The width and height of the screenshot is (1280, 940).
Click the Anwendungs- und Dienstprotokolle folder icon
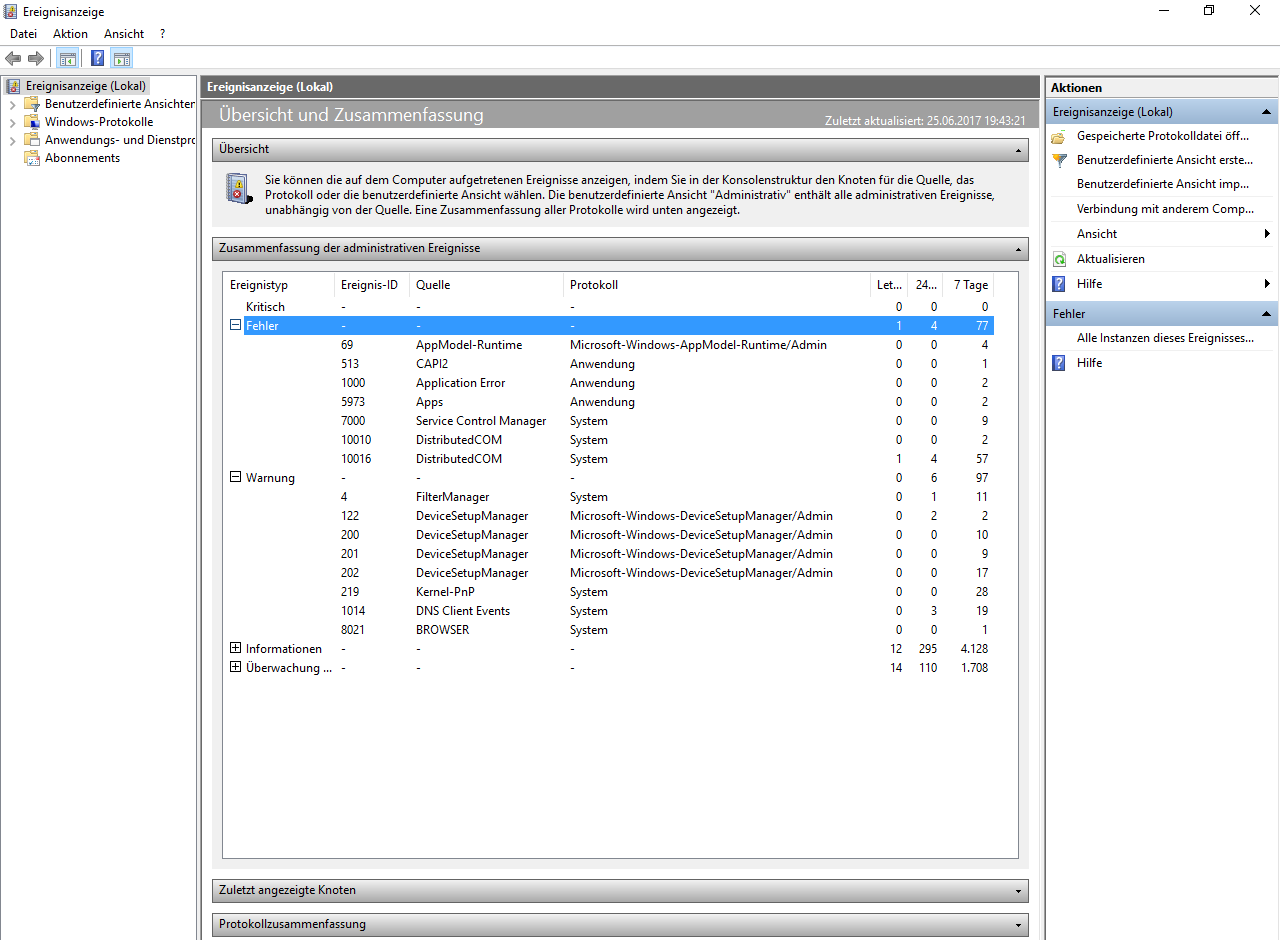click(x=32, y=140)
